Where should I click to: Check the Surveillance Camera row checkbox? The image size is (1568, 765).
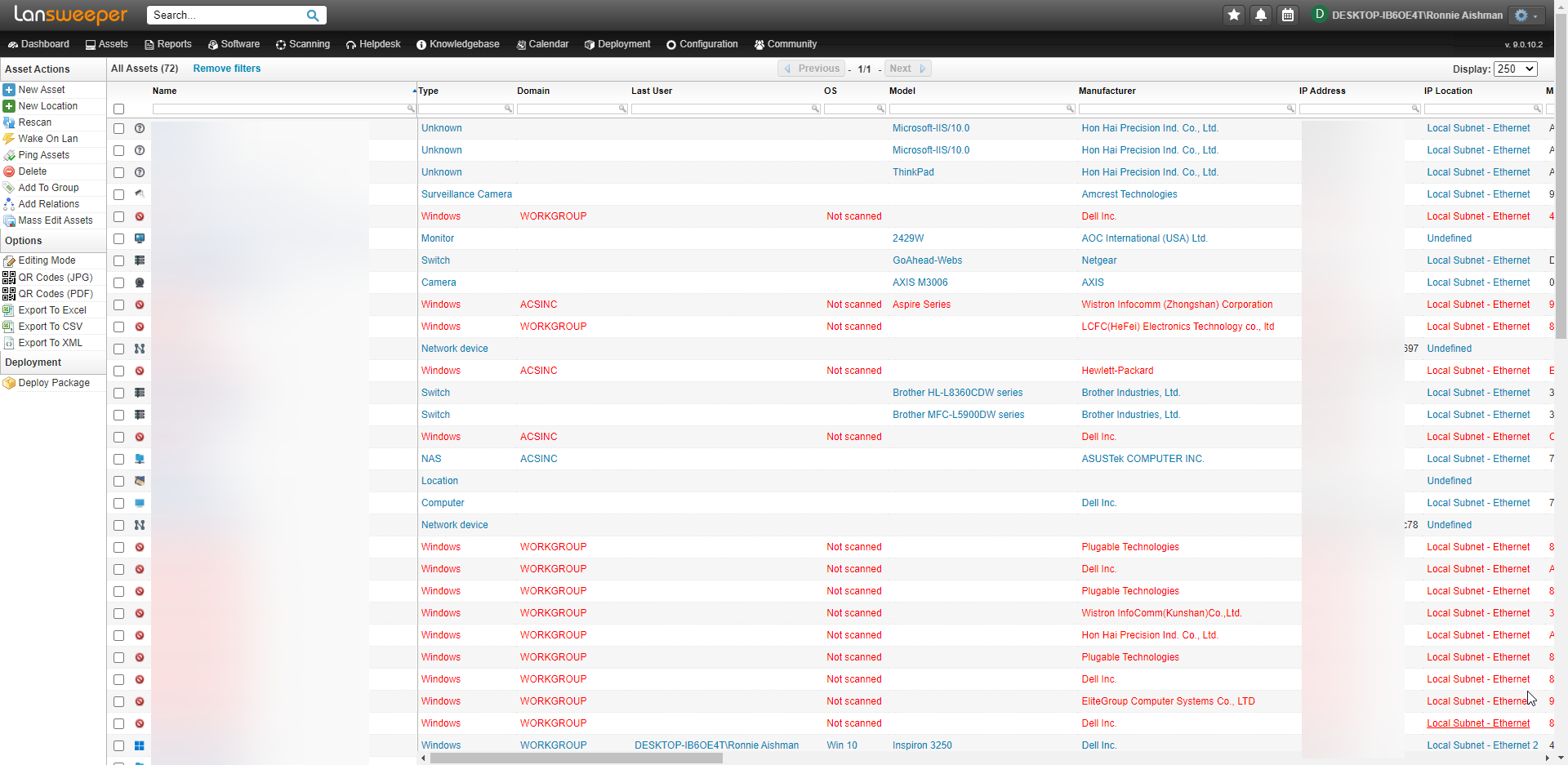coord(118,194)
